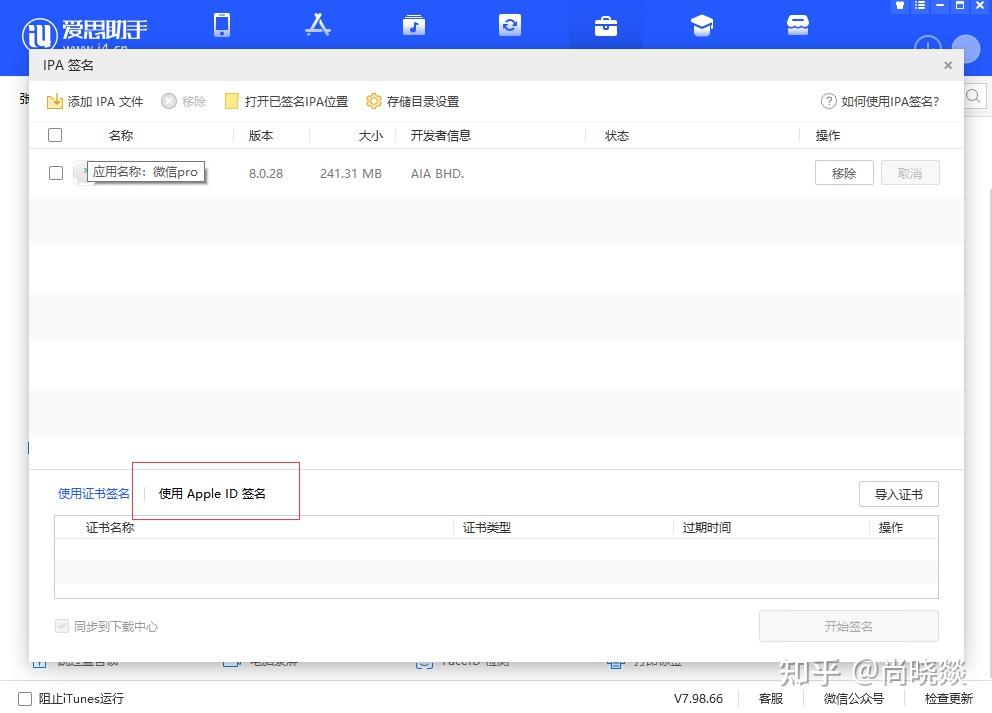Click the 状态 column header

[x=617, y=135]
